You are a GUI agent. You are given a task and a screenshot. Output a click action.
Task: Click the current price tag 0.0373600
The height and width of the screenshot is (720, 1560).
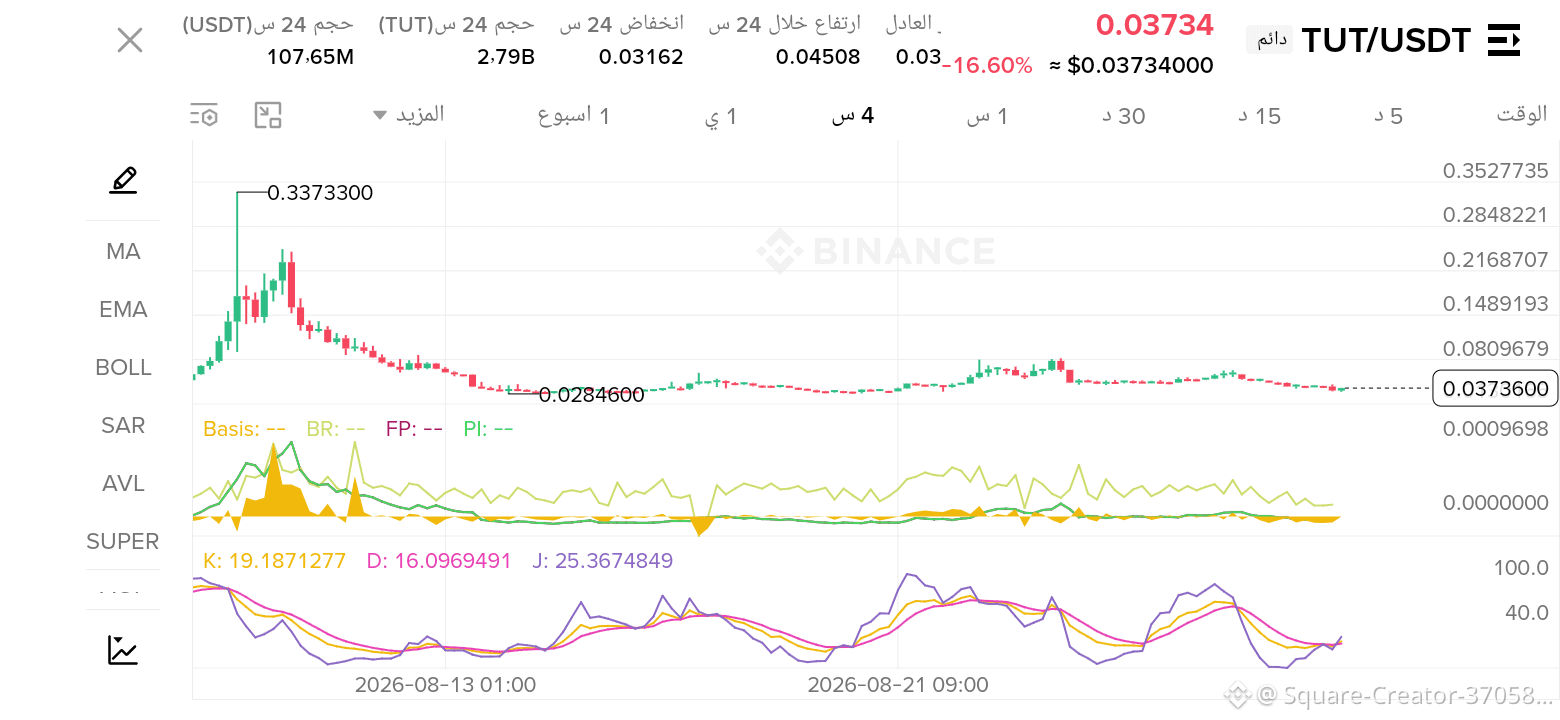pyautogui.click(x=1495, y=389)
